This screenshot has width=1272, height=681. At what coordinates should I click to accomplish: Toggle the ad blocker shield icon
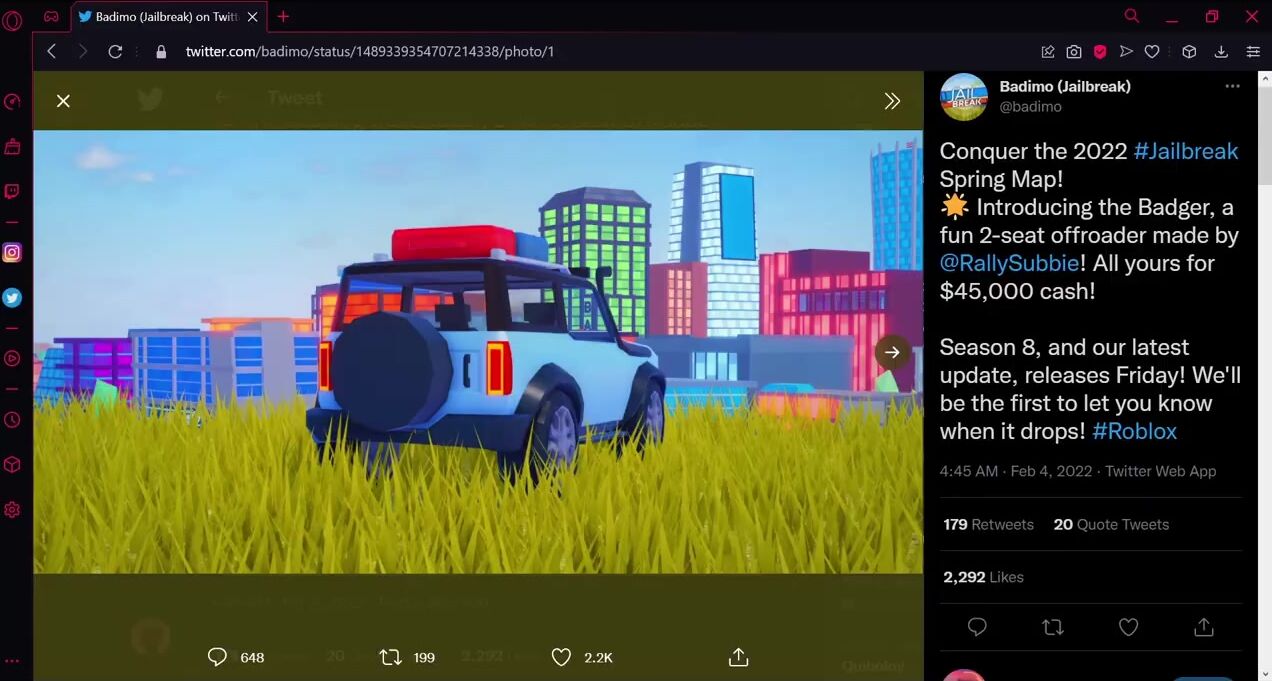pyautogui.click(x=1099, y=52)
